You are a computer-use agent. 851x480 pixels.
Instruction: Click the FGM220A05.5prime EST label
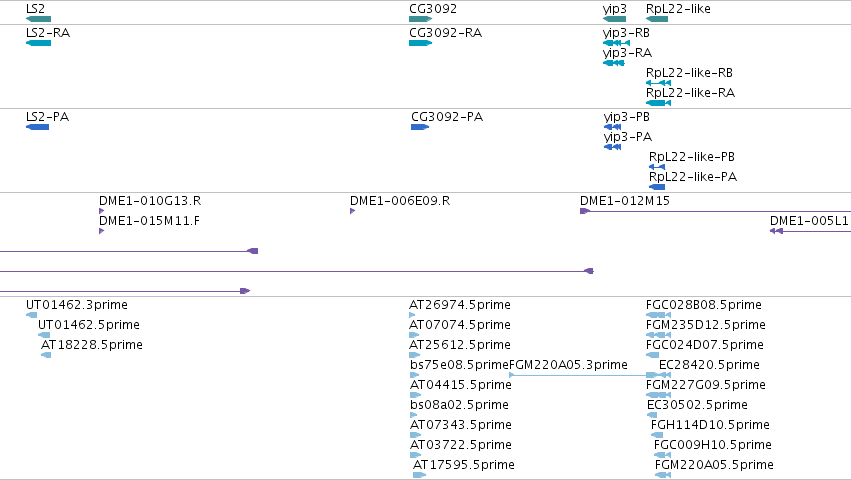point(714,465)
